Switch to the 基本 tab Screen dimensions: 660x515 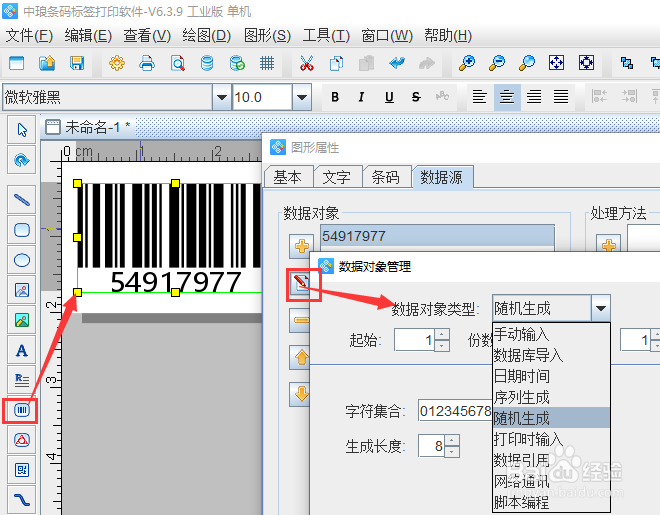pos(288,177)
